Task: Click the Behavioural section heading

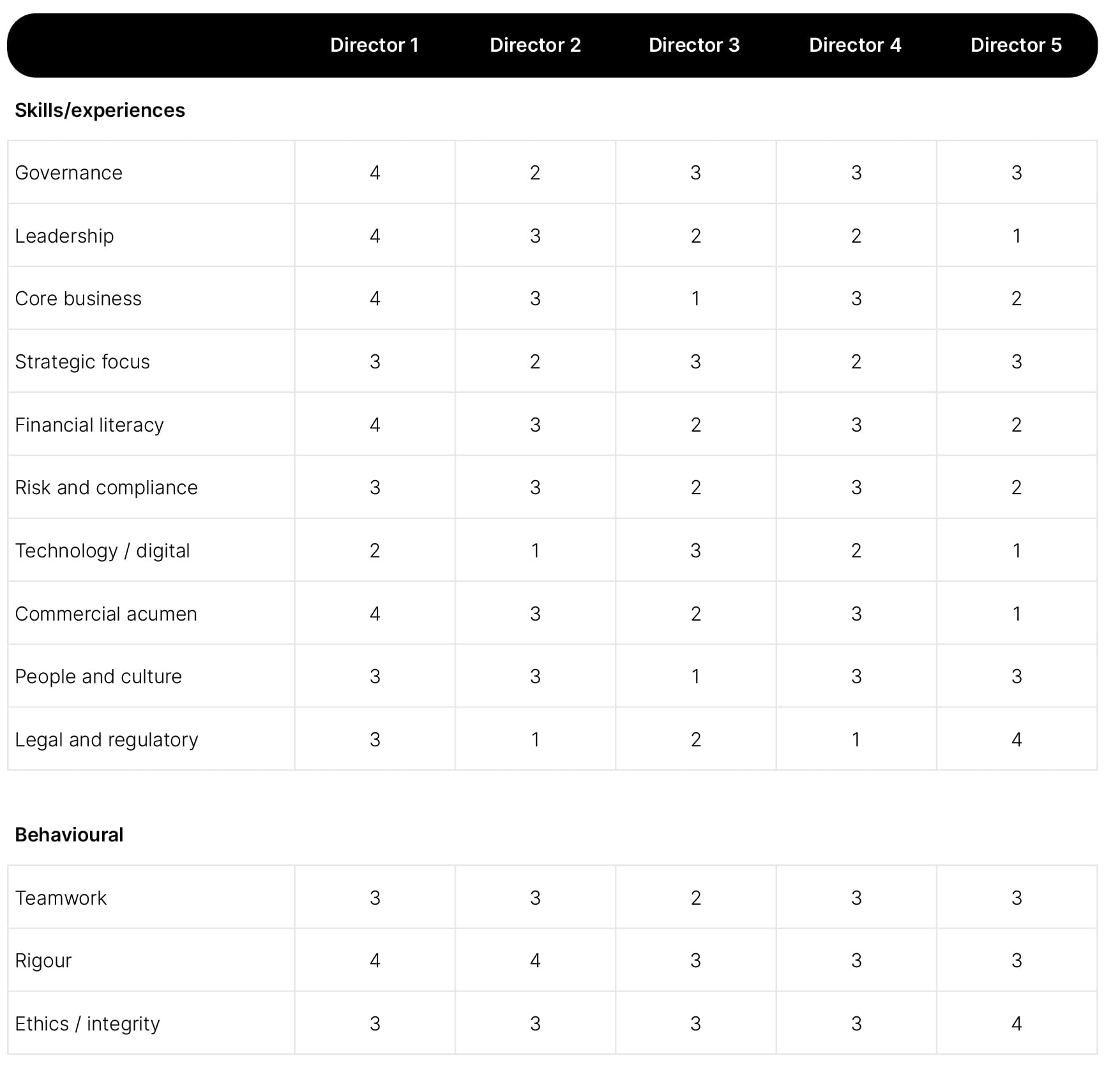Action: point(69,835)
